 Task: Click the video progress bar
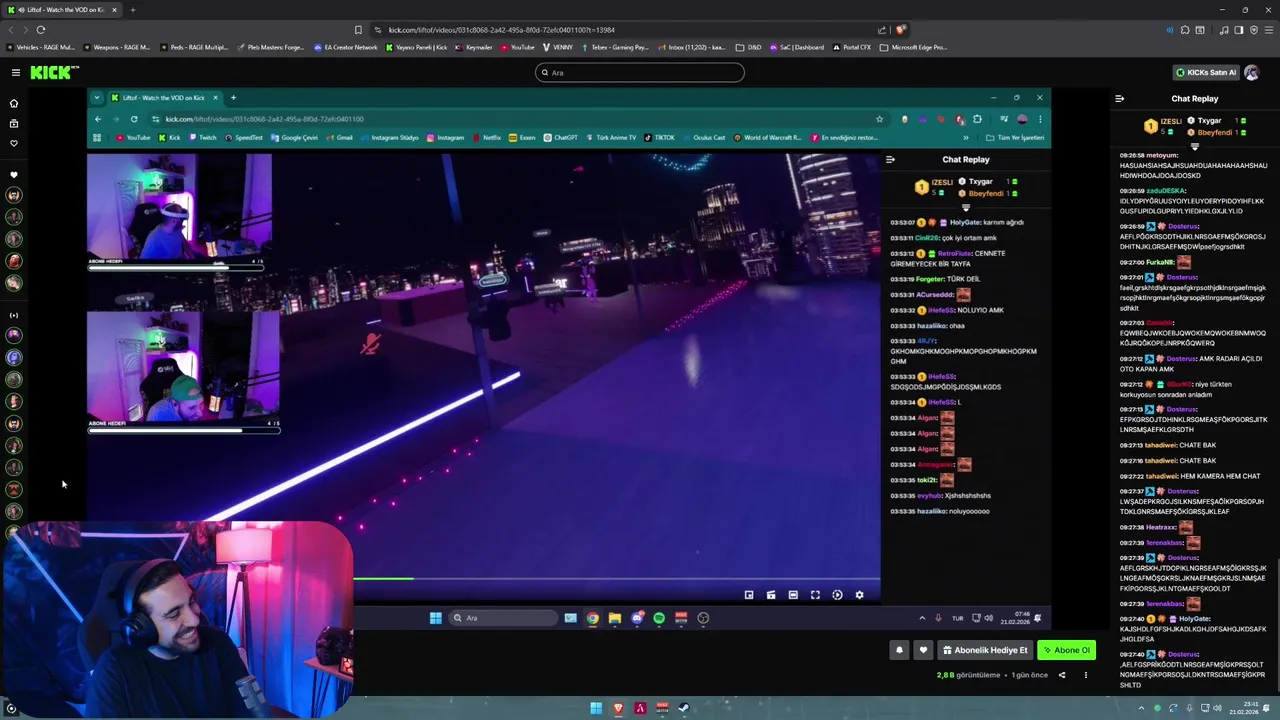coord(616,578)
